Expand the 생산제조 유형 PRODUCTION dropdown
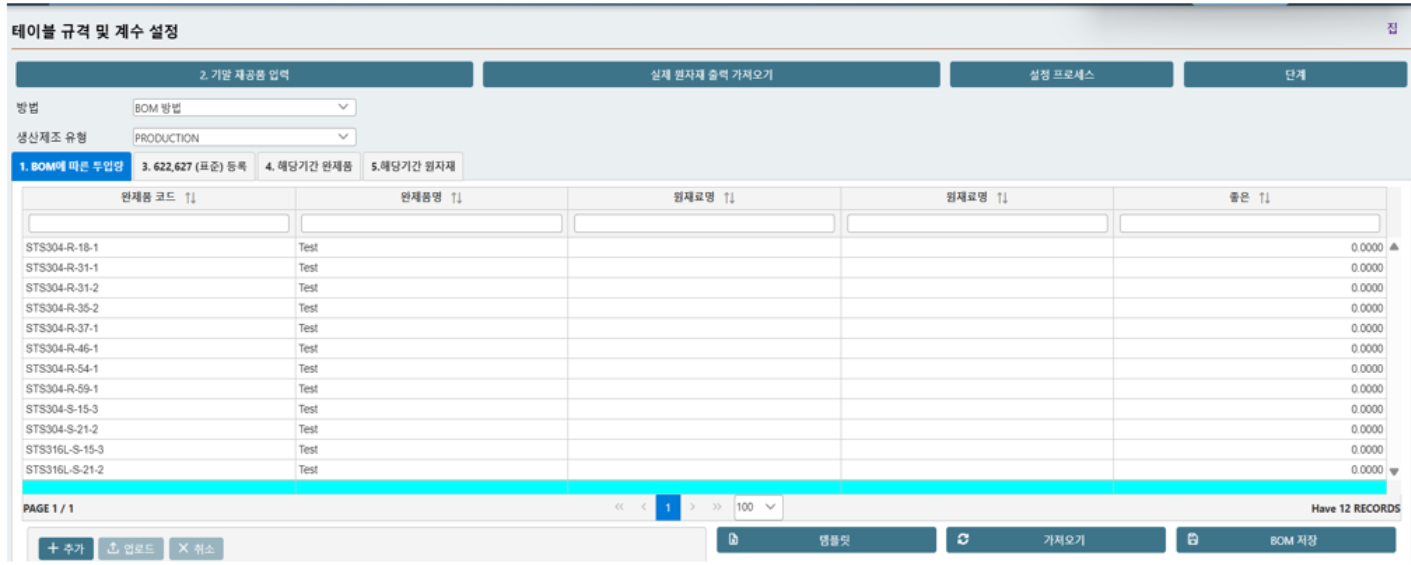The height and width of the screenshot is (565, 1411). (x=244, y=137)
